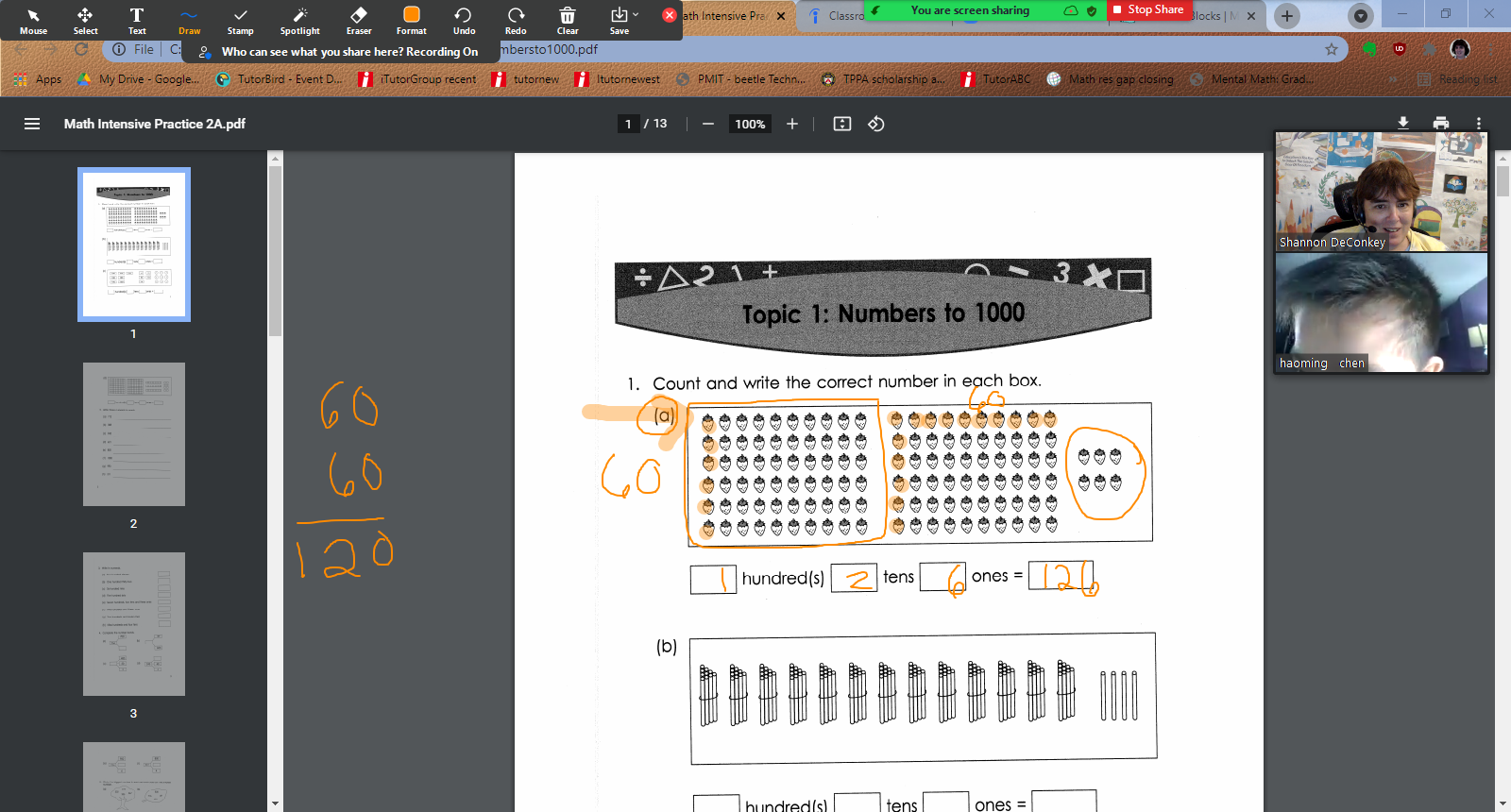The width and height of the screenshot is (1511, 812).
Task: Switch to the Eraser tool
Action: [359, 20]
